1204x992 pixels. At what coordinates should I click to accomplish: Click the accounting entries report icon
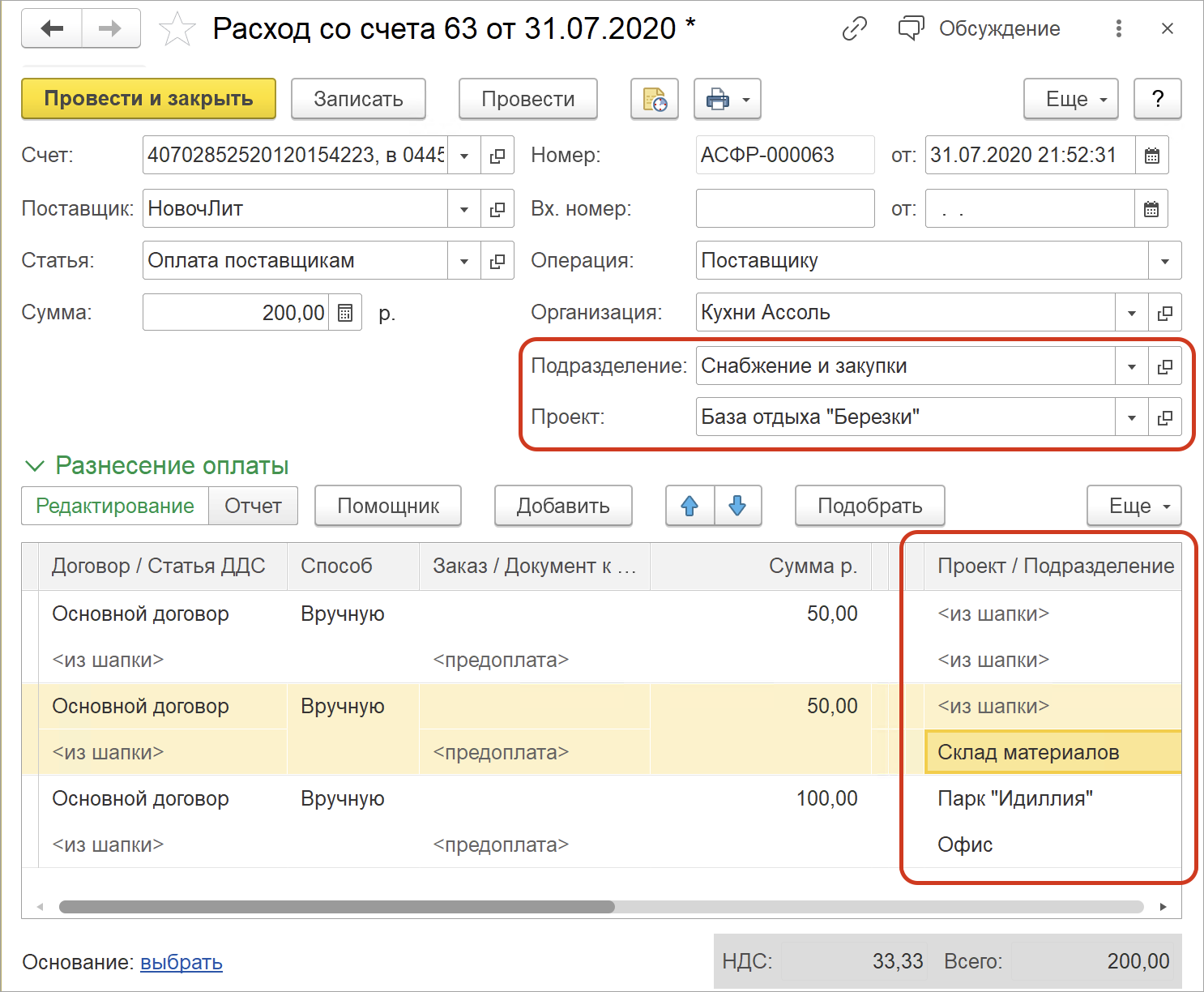pyautogui.click(x=655, y=100)
